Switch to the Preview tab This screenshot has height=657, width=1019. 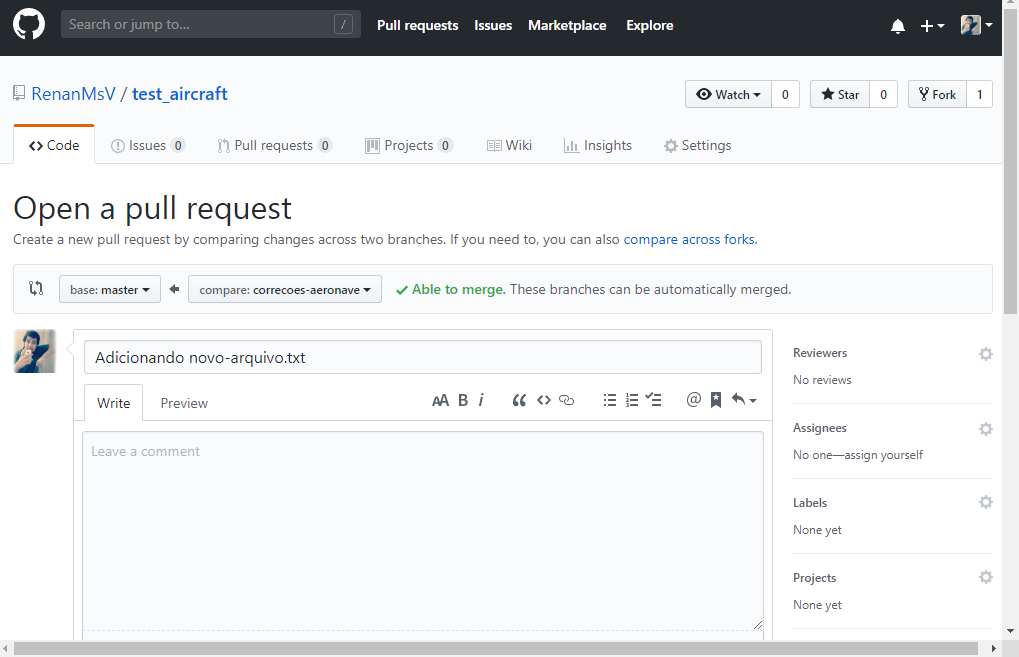(x=184, y=403)
